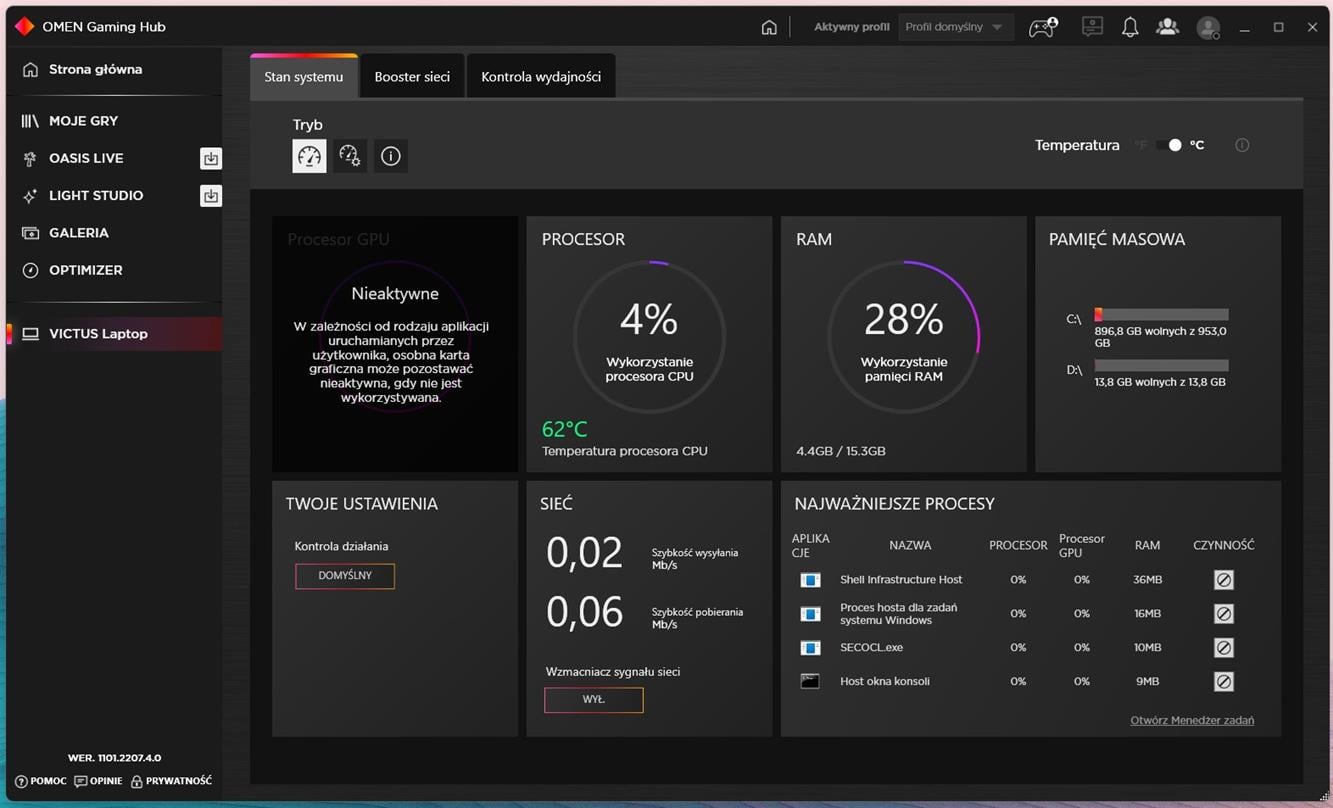End SECOCL.exe process

pos(1223,648)
